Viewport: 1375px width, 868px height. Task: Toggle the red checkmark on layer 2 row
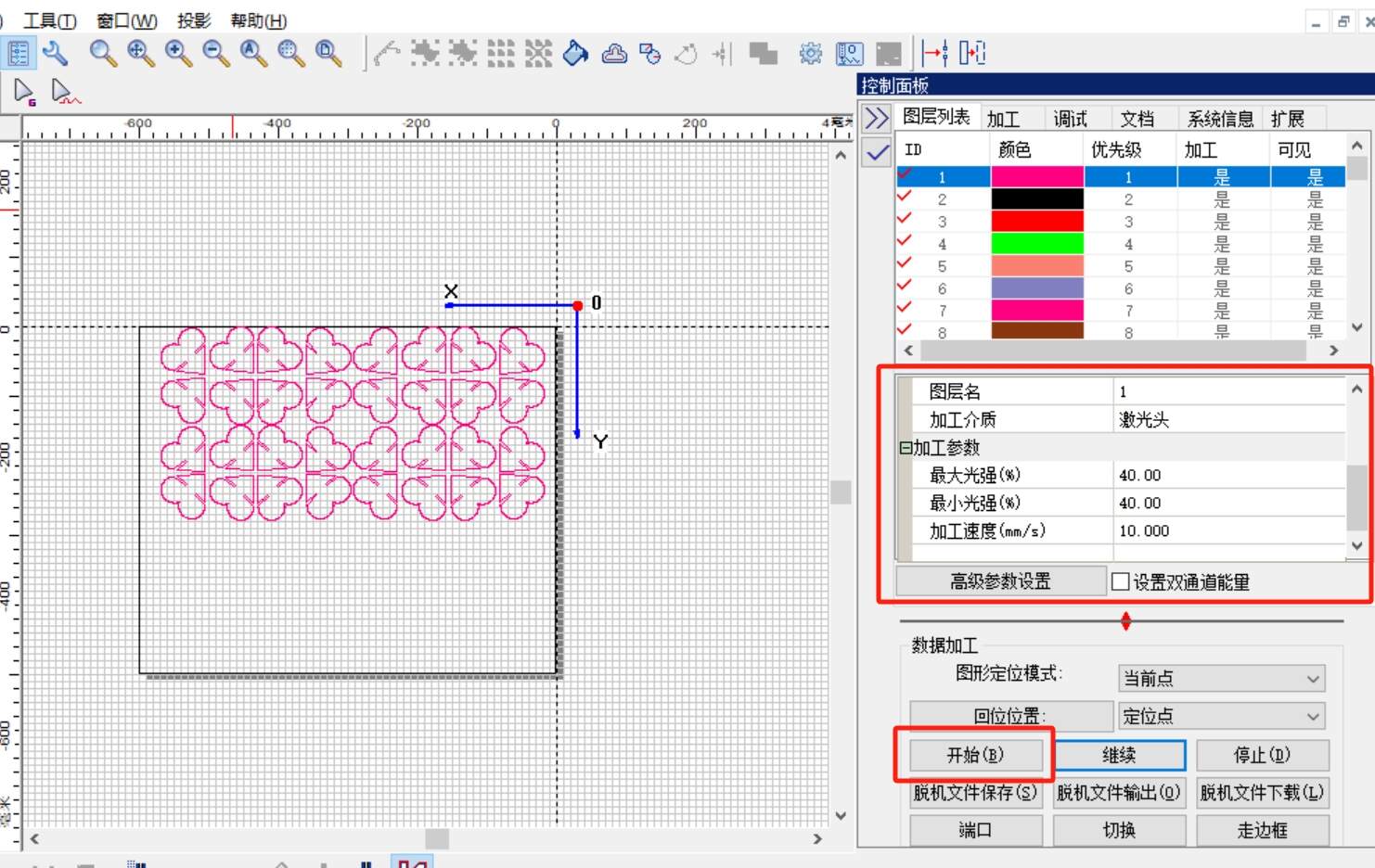coord(905,197)
